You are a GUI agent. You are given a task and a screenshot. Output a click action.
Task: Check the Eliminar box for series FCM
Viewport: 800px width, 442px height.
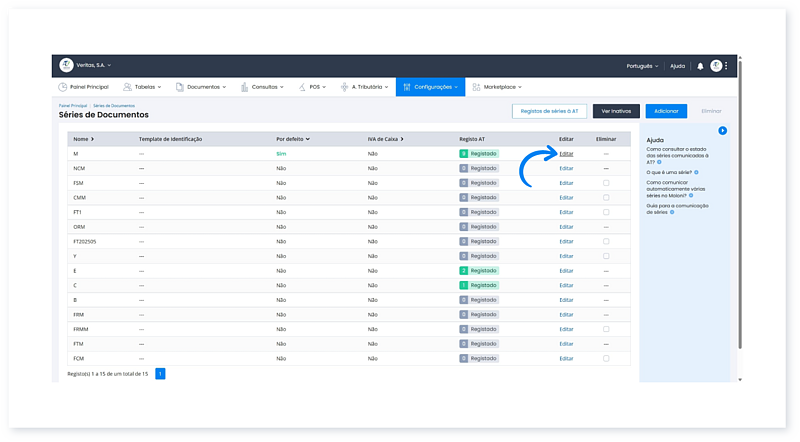coord(605,358)
